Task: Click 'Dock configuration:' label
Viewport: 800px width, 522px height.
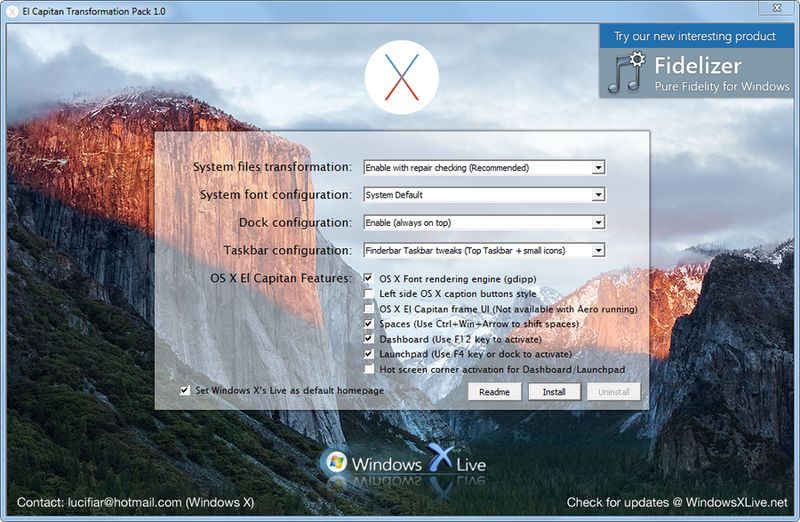Action: [x=295, y=222]
